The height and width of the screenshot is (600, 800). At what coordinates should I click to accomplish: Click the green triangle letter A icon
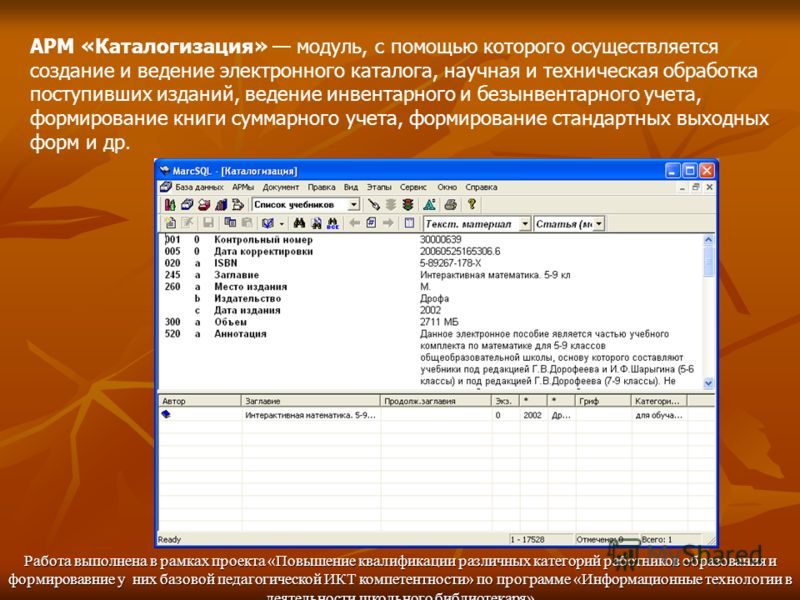[x=429, y=205]
